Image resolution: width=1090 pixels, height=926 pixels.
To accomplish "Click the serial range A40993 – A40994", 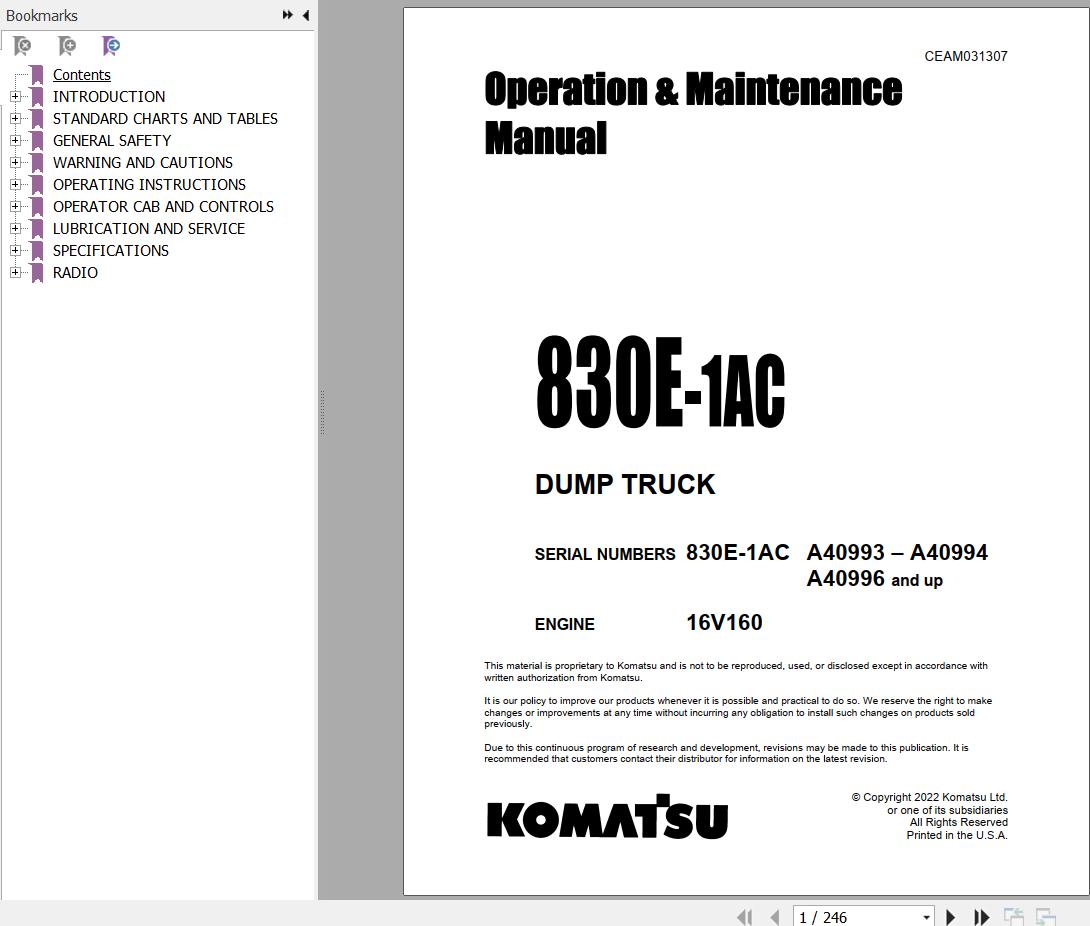I will [x=897, y=553].
